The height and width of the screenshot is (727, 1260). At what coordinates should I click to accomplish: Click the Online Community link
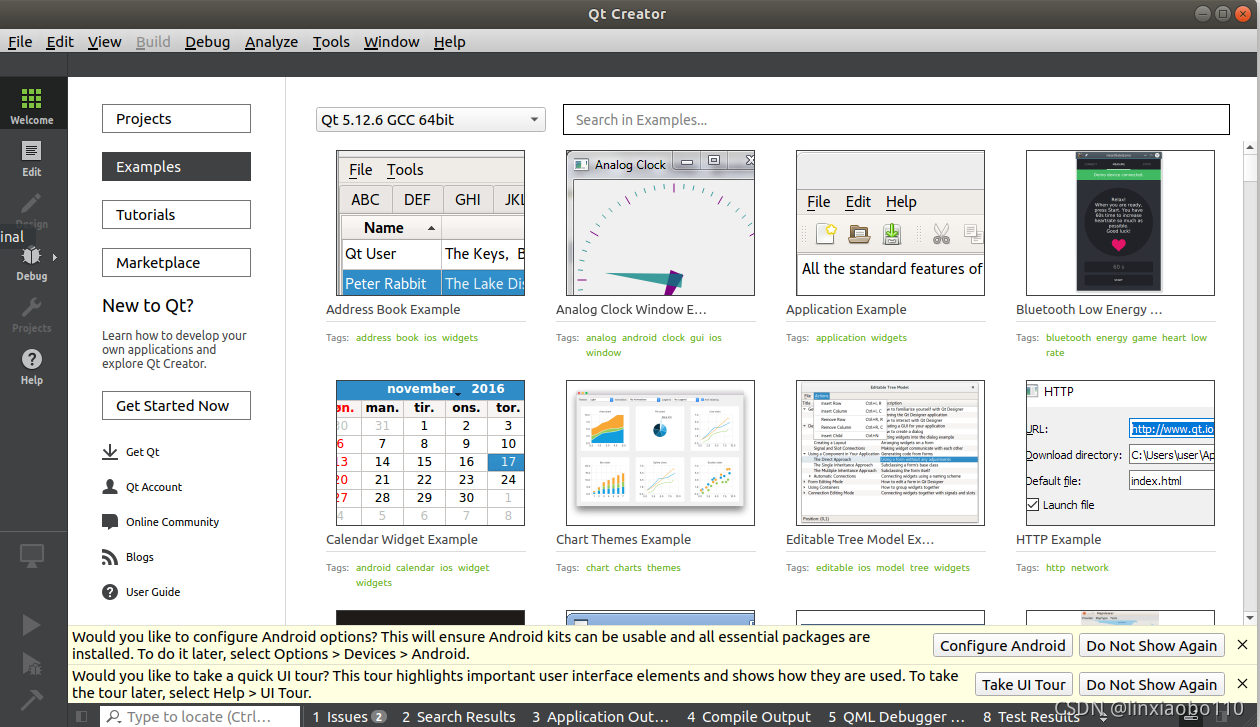(x=172, y=522)
